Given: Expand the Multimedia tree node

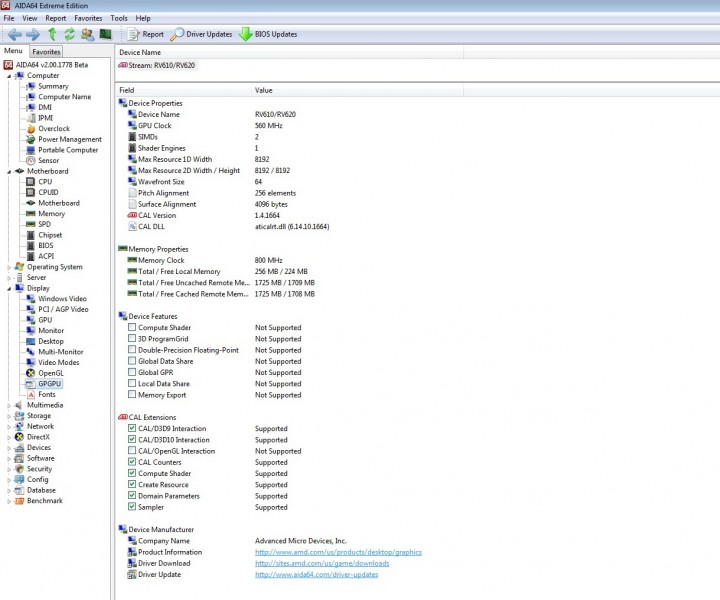Looking at the screenshot, I should [9, 405].
